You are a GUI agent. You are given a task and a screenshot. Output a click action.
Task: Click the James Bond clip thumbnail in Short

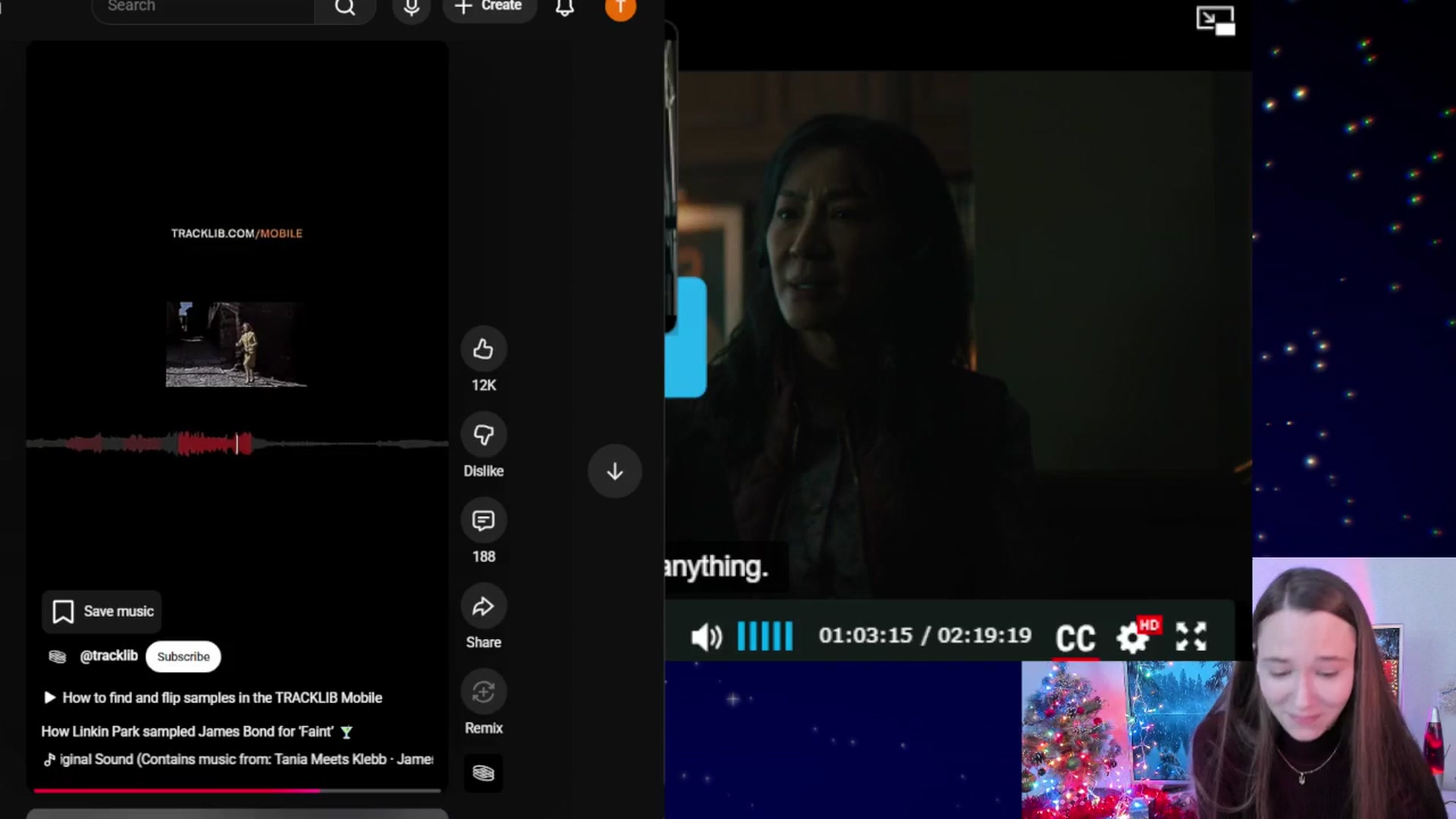(x=237, y=344)
